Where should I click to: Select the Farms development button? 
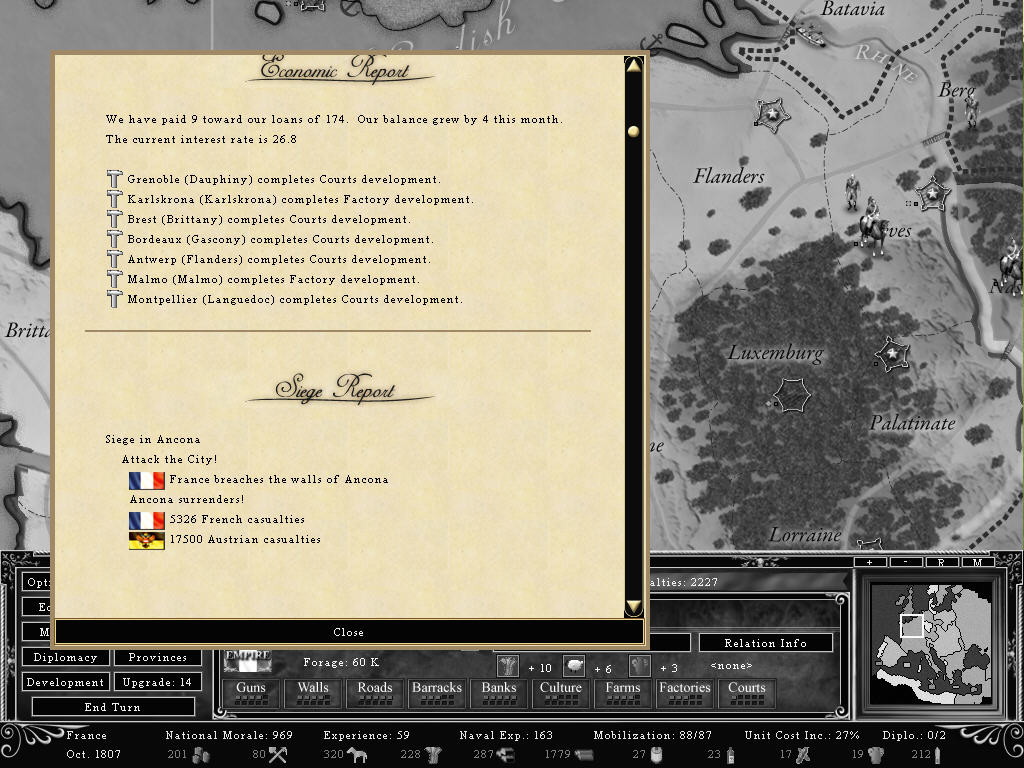click(623, 693)
